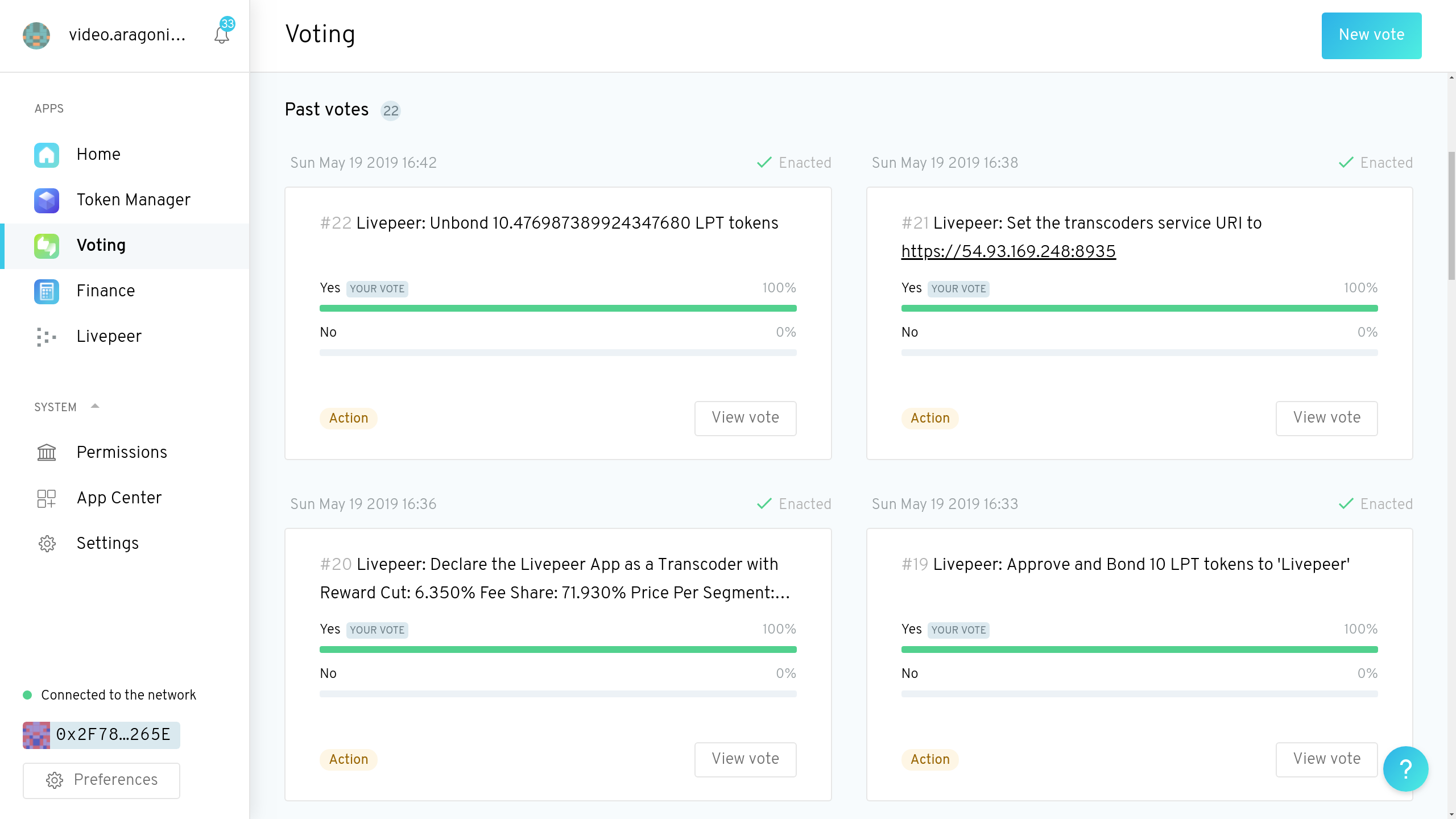Click the Action tag on vote #22
1456x819 pixels.
349,418
